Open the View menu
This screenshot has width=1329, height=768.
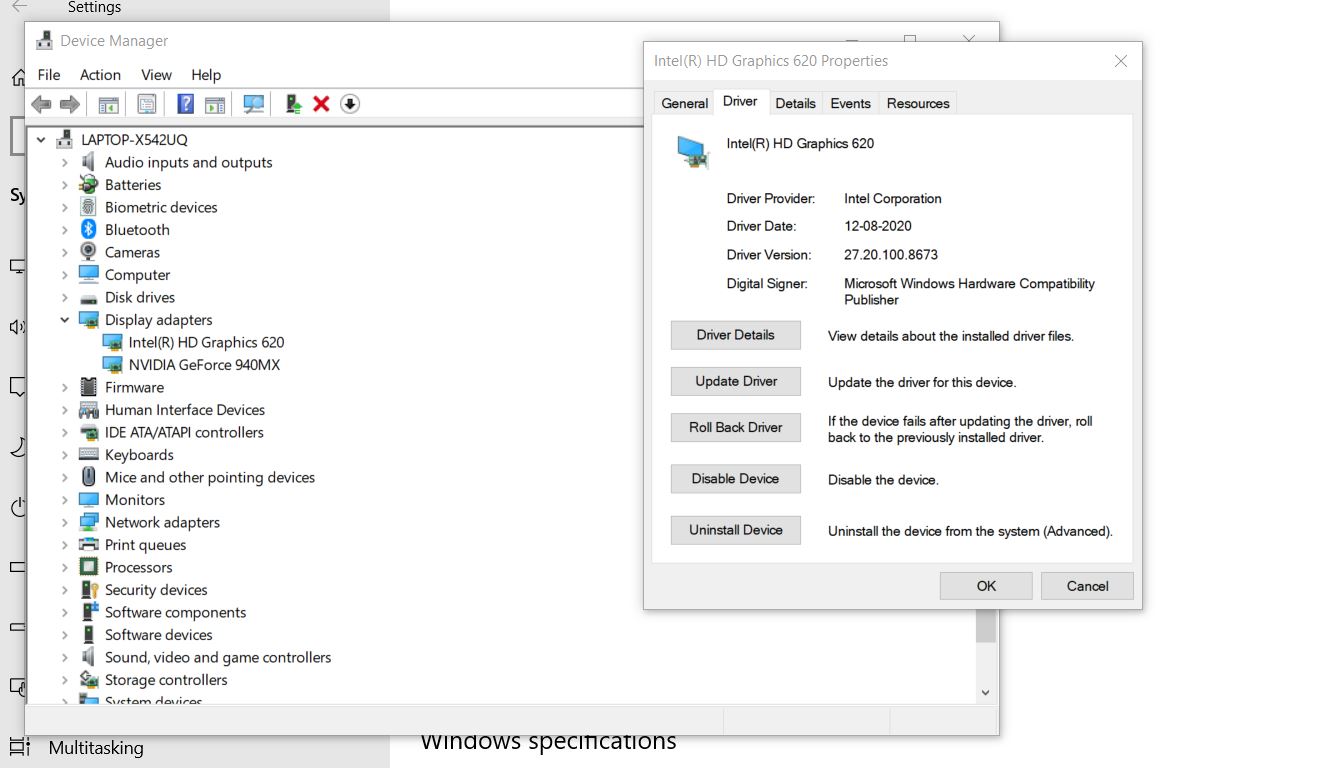point(156,75)
